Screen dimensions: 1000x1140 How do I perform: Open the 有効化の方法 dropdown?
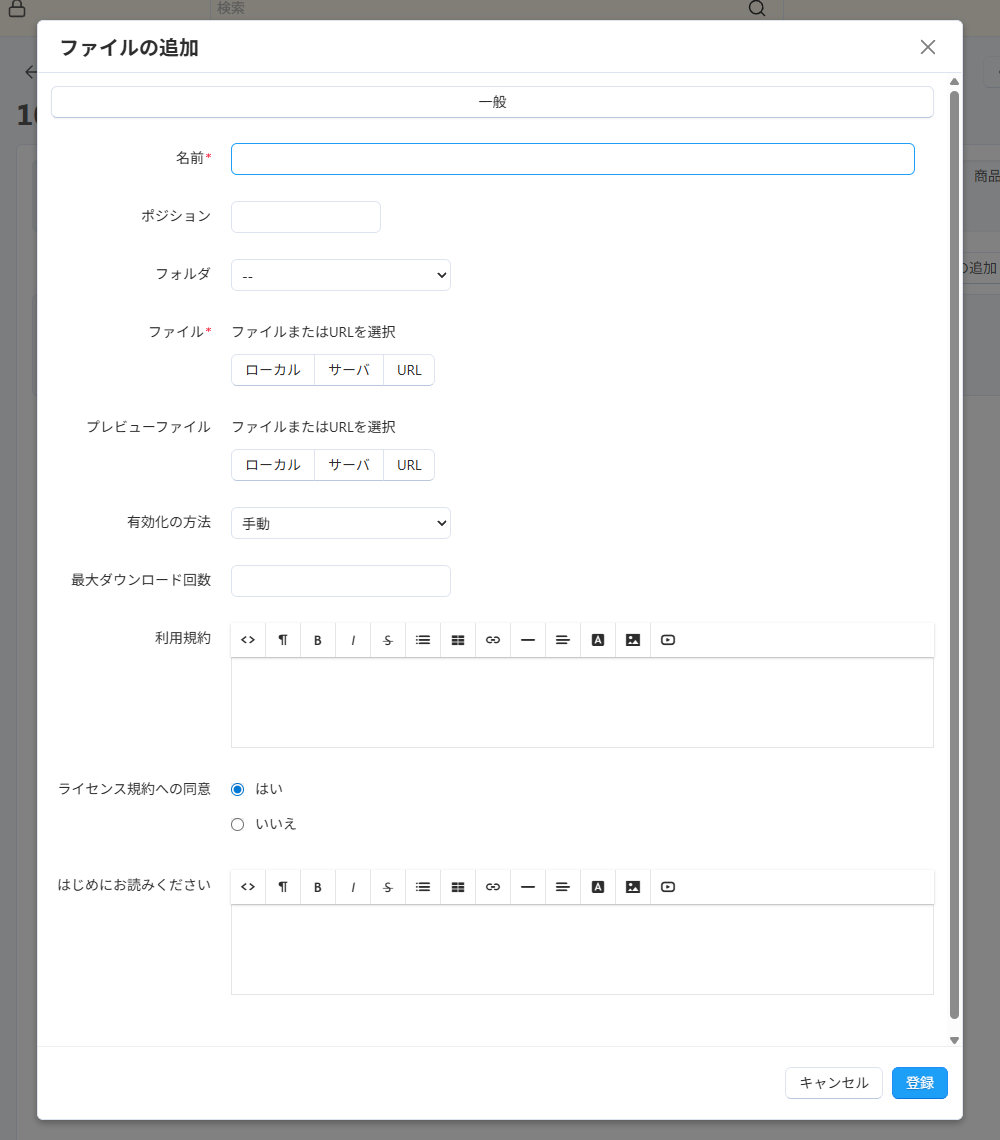click(x=340, y=522)
